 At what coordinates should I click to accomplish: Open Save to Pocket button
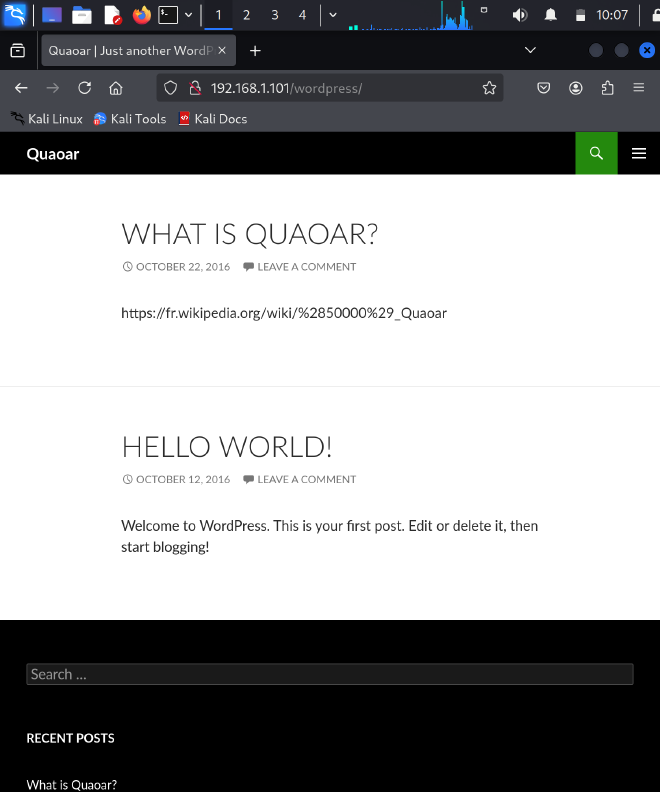click(543, 88)
